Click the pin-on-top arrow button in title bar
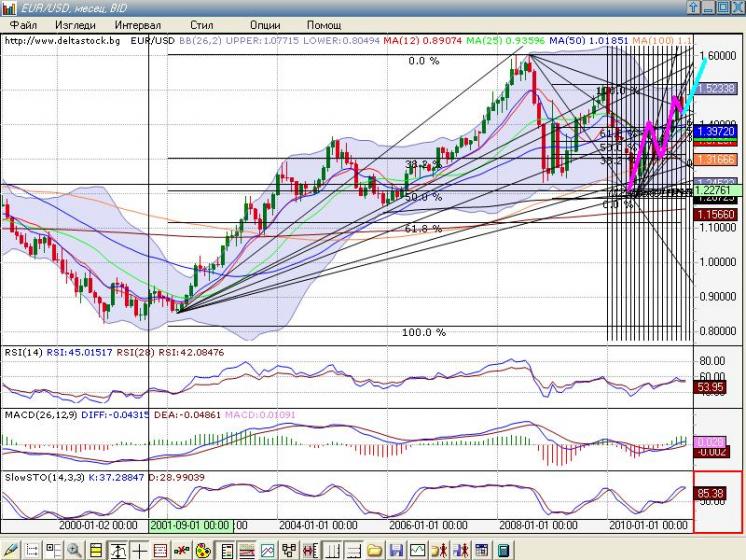 click(x=693, y=7)
